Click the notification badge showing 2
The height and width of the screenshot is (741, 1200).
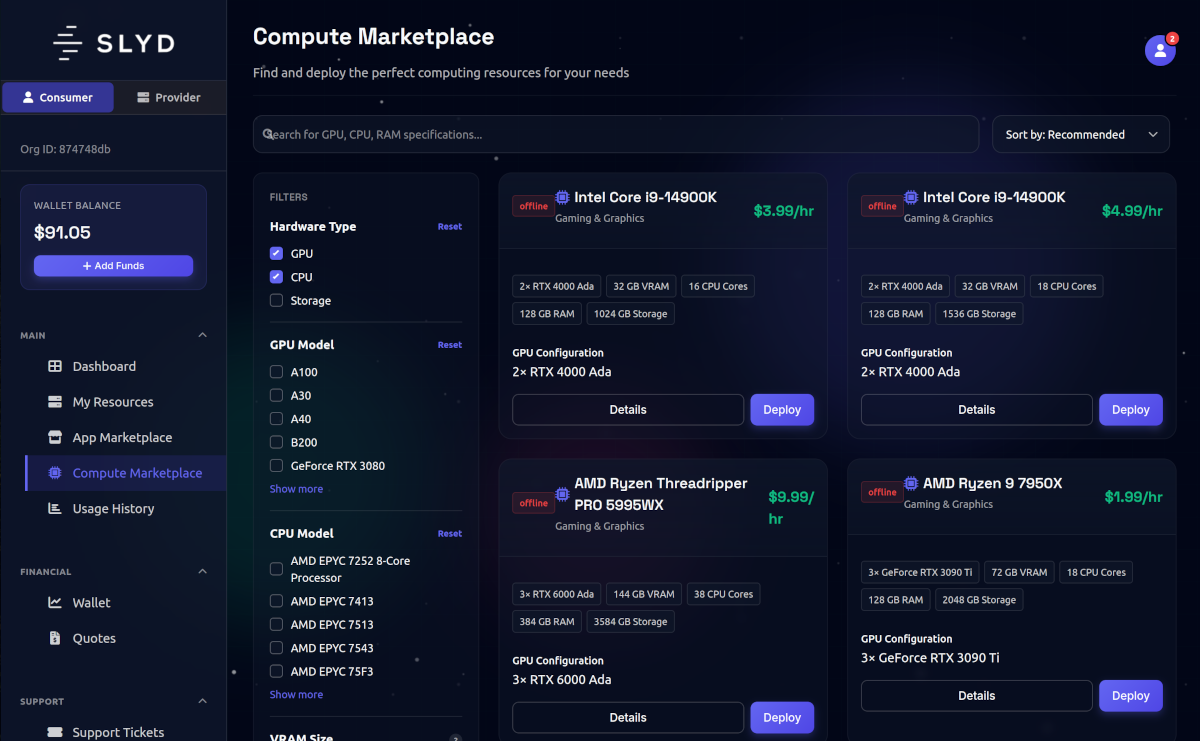click(x=1172, y=38)
